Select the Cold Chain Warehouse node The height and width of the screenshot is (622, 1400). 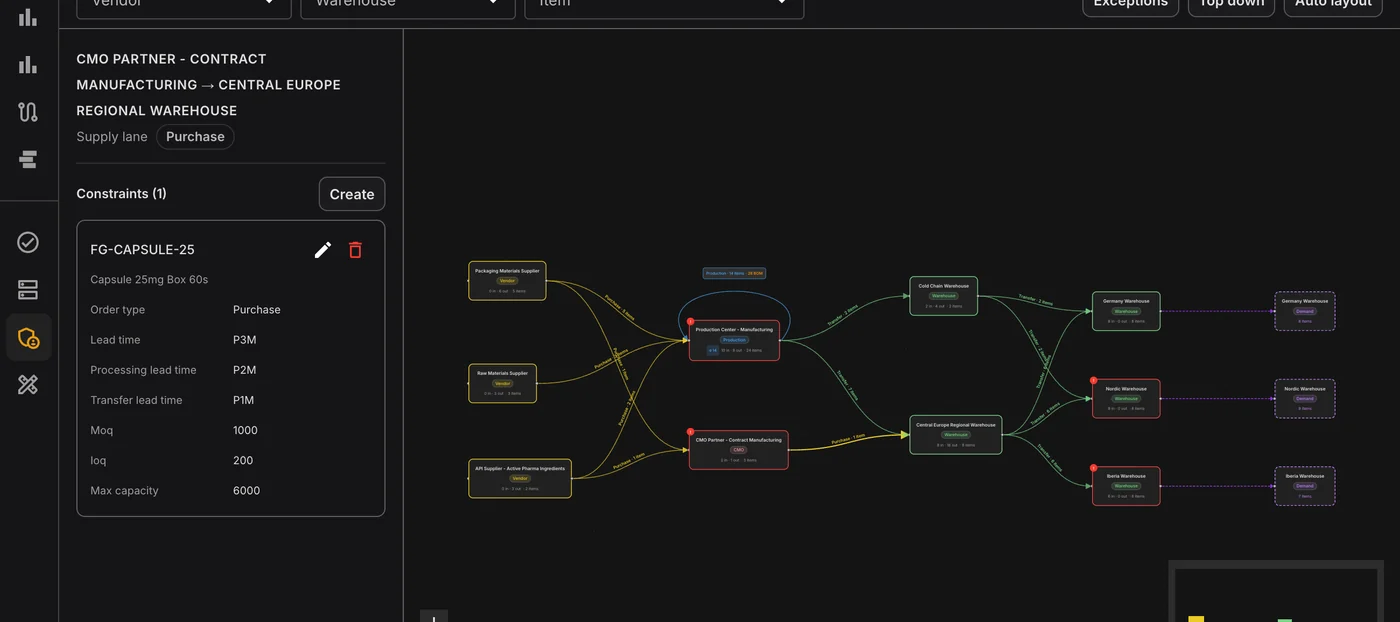943,296
